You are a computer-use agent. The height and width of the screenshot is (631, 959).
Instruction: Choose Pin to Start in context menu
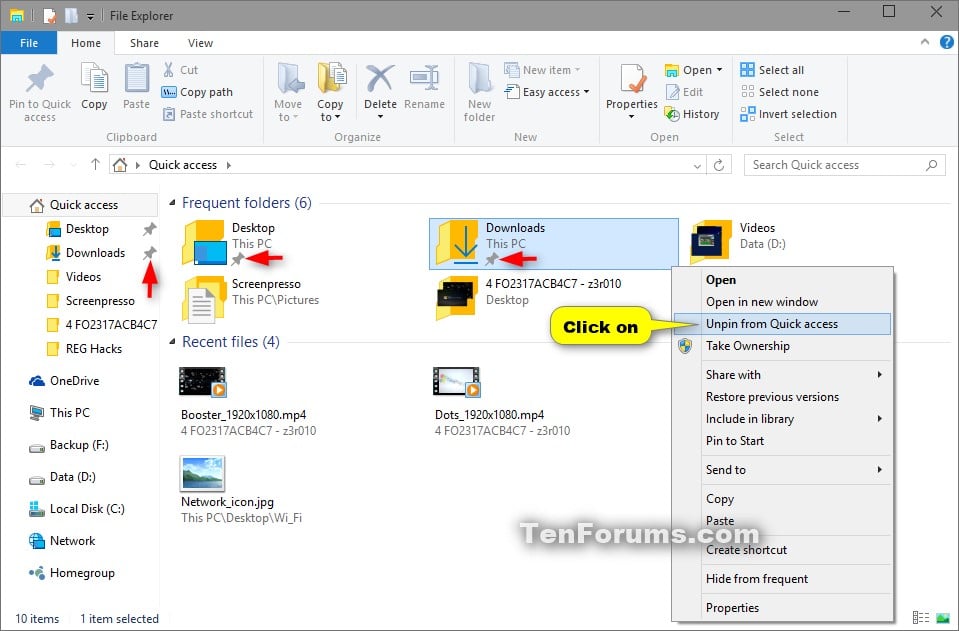tap(782, 441)
